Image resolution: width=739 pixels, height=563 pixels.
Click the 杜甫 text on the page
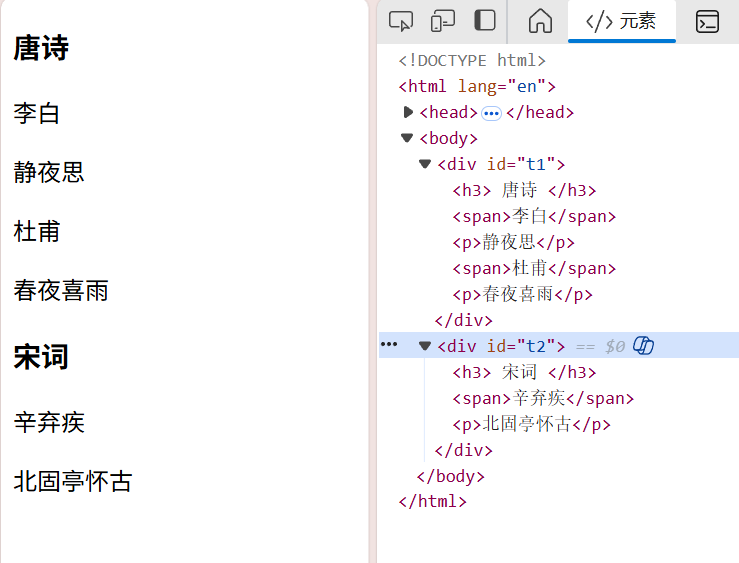click(x=37, y=231)
